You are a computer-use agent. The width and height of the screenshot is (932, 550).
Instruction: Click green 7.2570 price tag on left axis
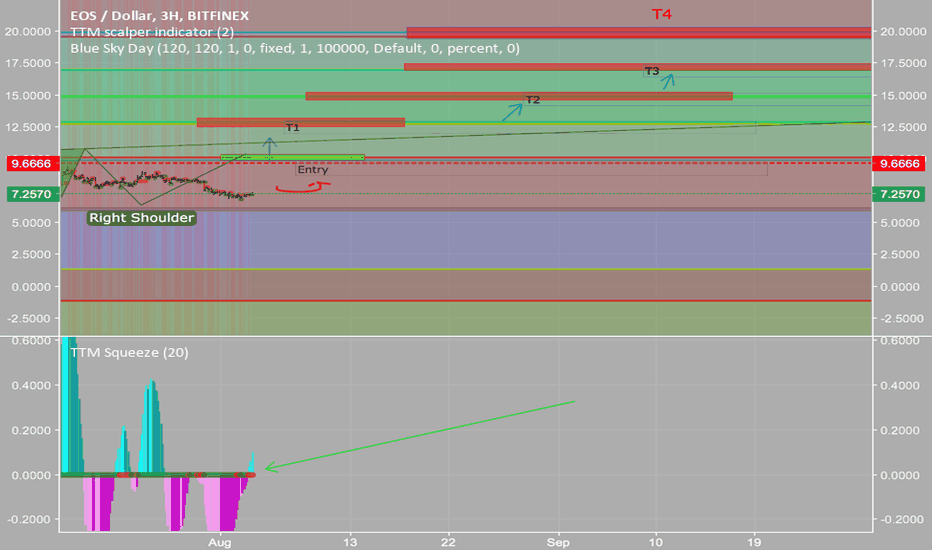[x=33, y=194]
